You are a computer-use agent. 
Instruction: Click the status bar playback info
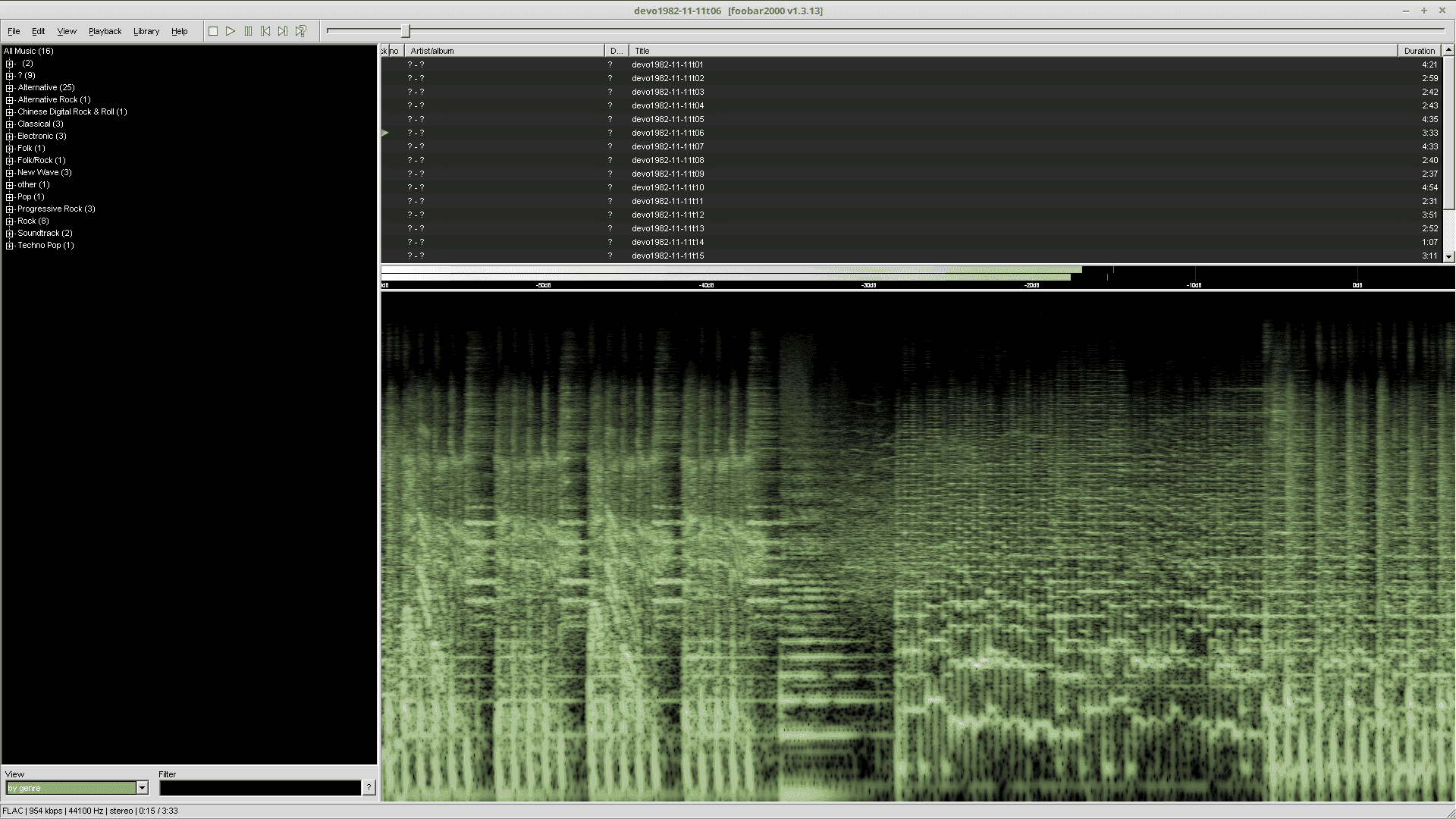(90, 811)
